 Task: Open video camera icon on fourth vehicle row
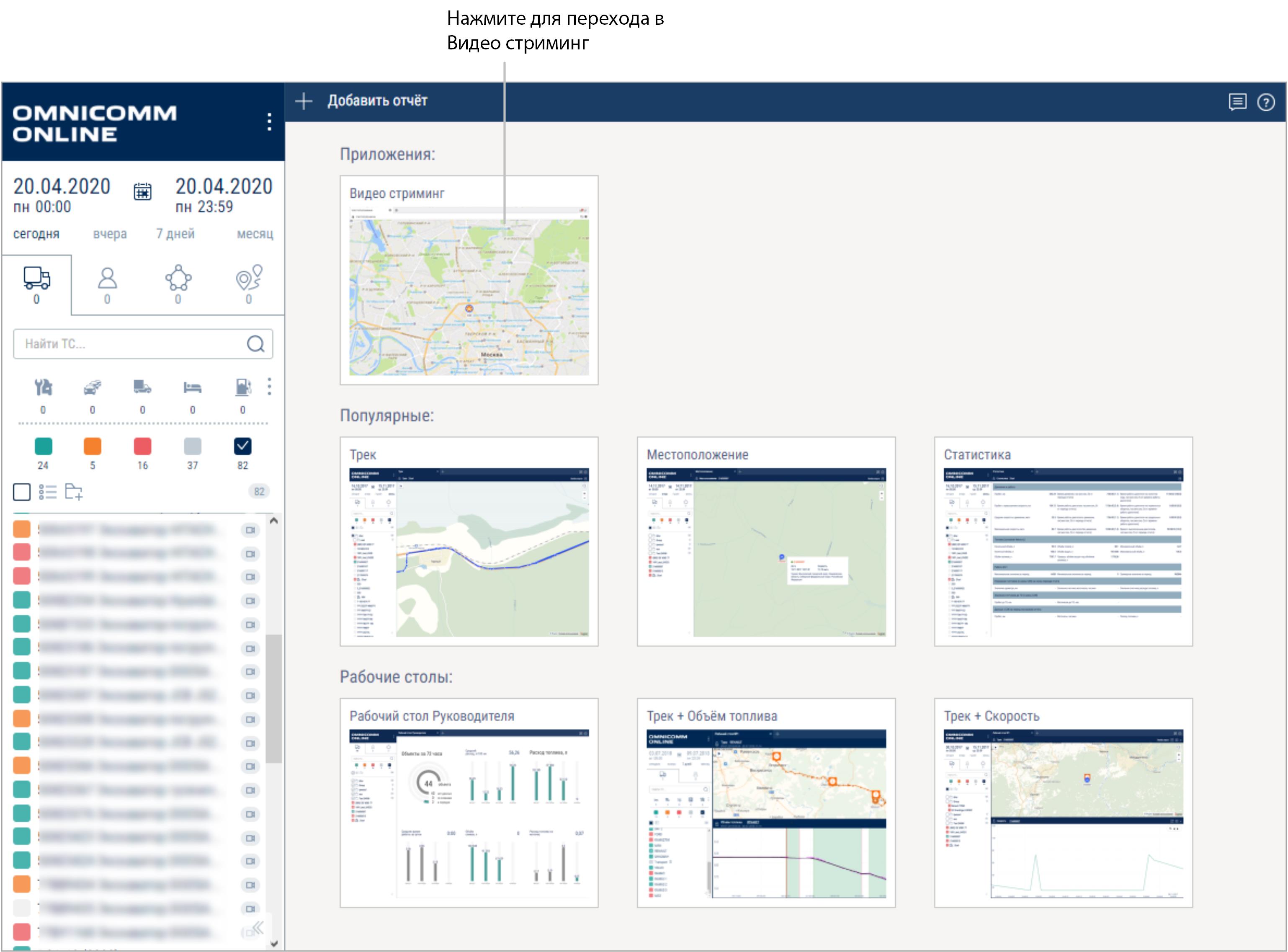(250, 601)
